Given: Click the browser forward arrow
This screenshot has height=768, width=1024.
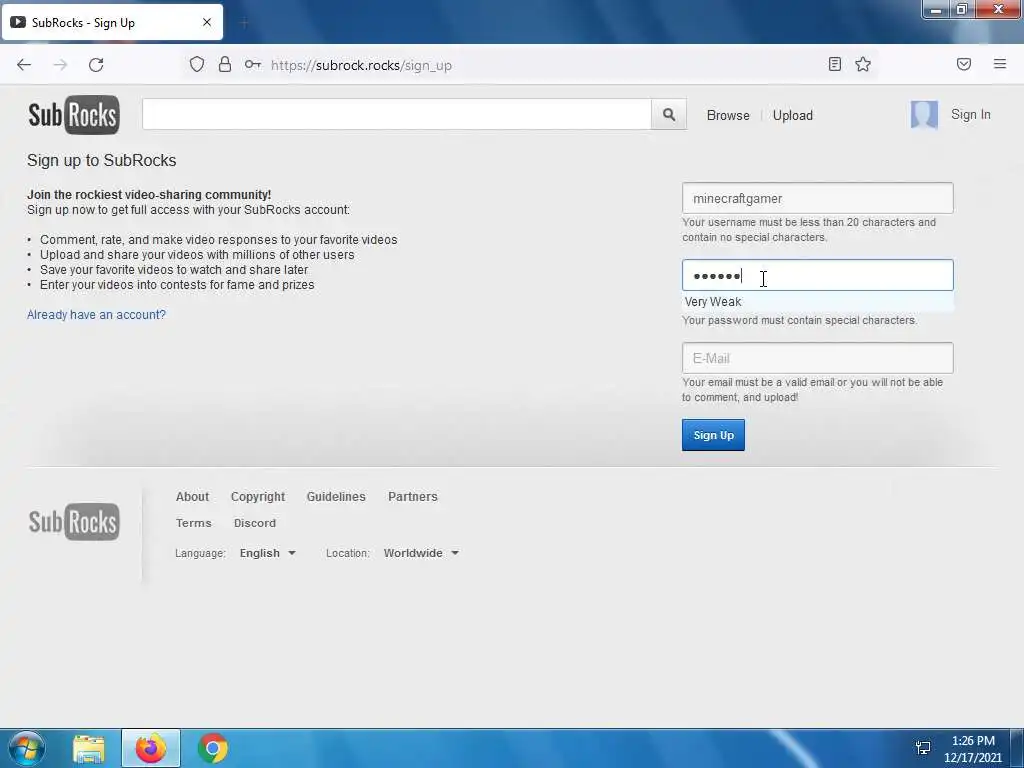Looking at the screenshot, I should (60, 65).
